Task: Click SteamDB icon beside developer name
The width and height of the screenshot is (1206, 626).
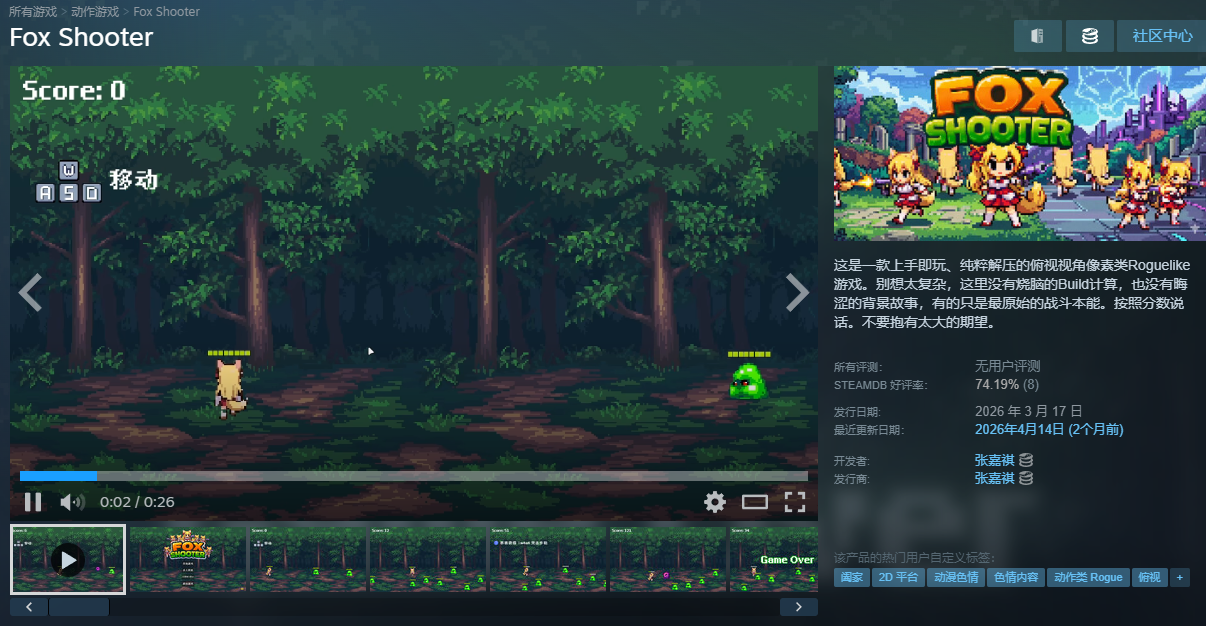Action: (x=1026, y=461)
